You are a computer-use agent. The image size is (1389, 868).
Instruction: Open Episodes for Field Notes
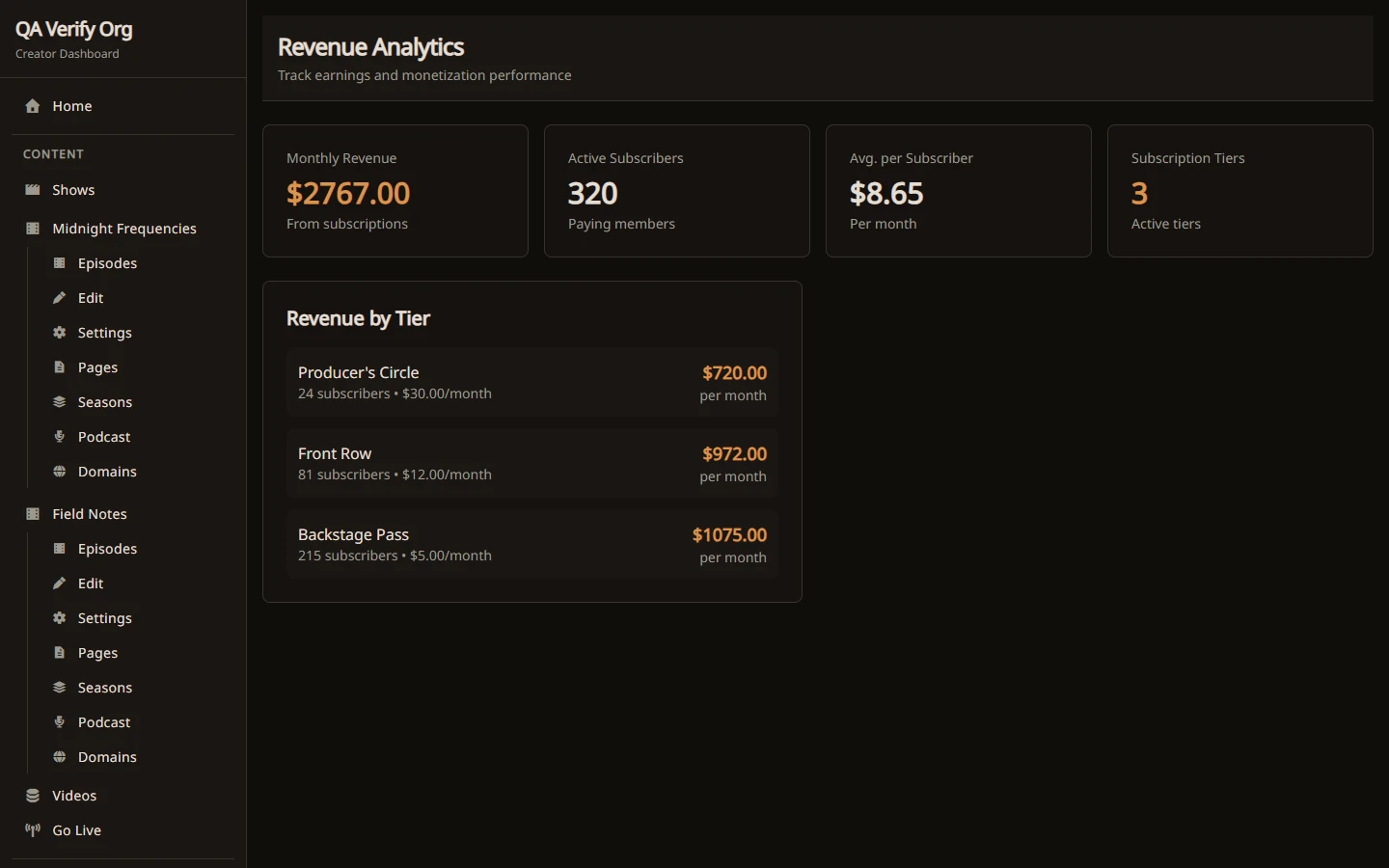point(136,549)
